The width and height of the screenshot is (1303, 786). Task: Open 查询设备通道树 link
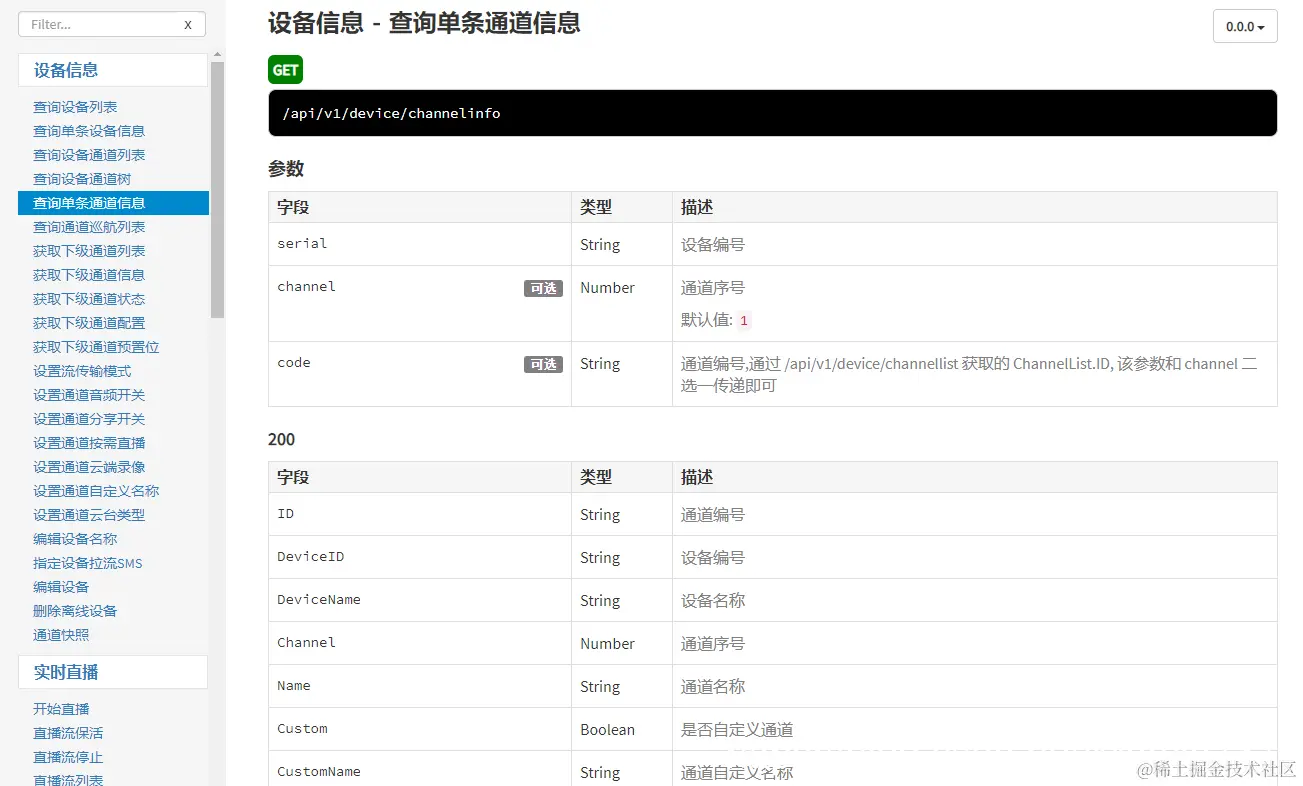pos(82,179)
